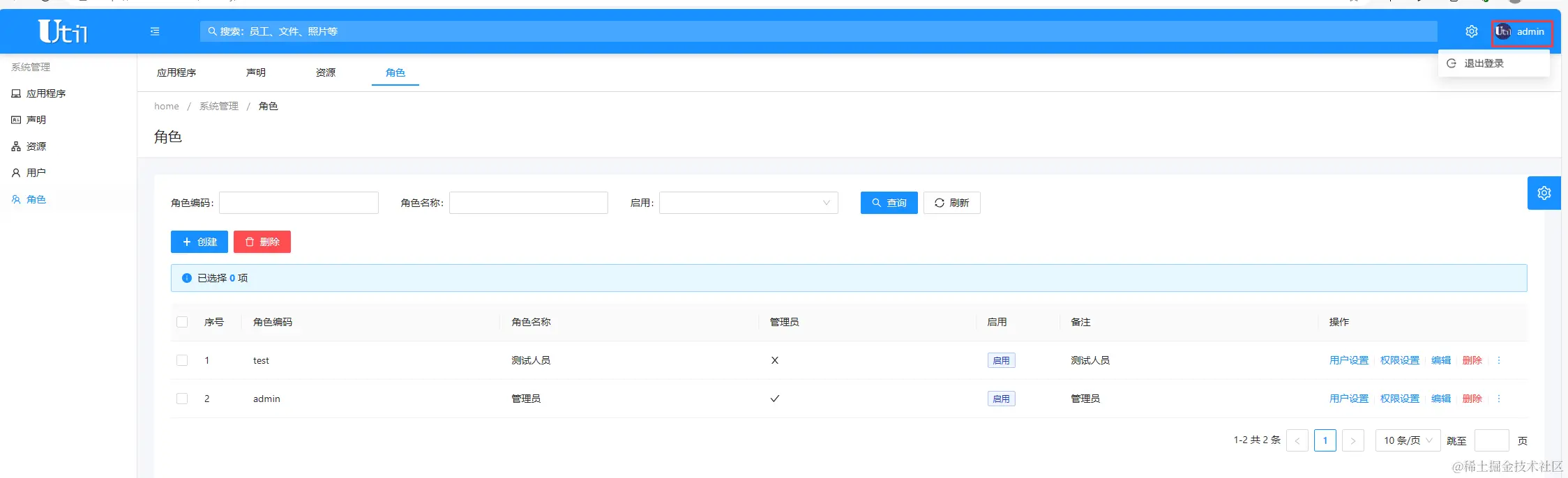Click 删除 for the test row
Image resolution: width=1568 pixels, height=478 pixels.
coord(1472,360)
